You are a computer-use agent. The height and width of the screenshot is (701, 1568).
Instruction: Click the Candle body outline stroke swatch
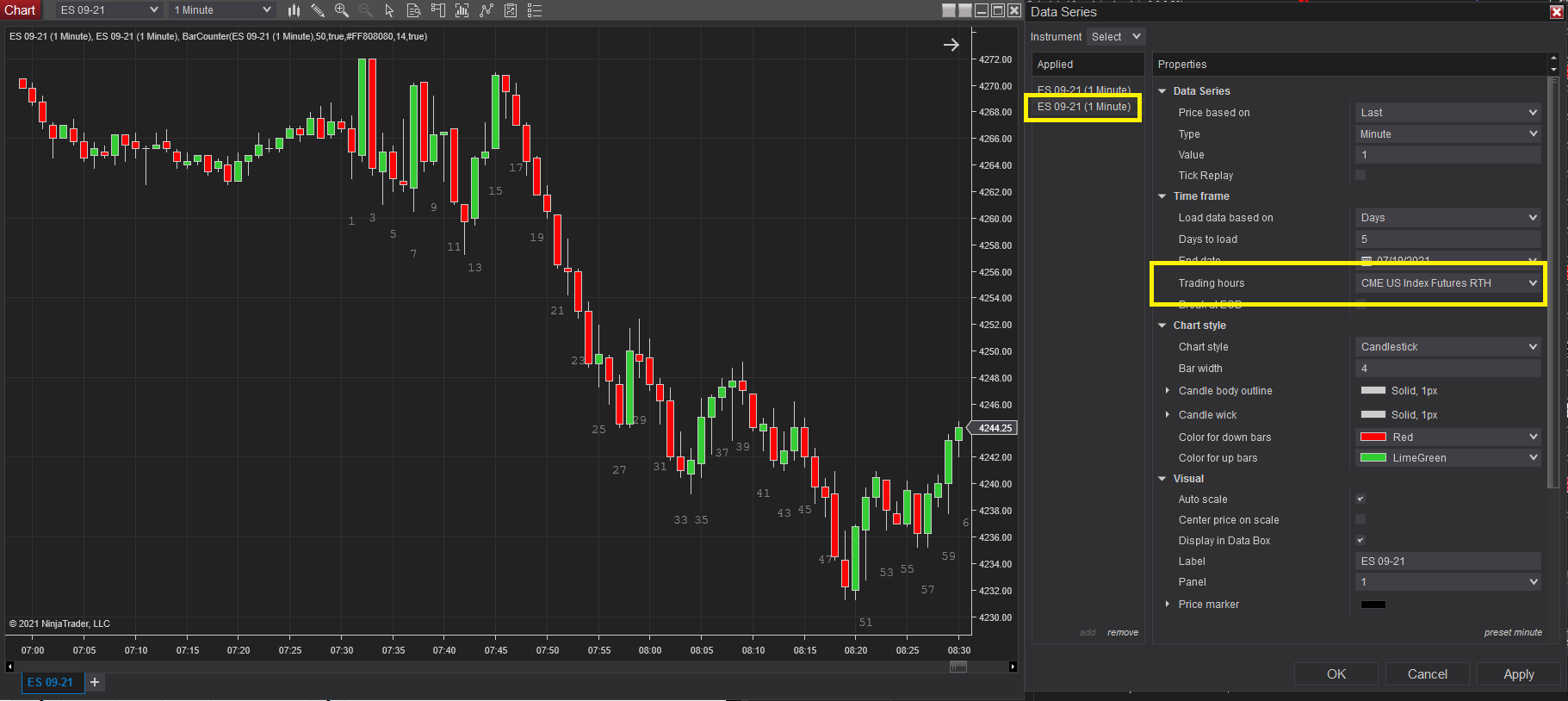1373,390
